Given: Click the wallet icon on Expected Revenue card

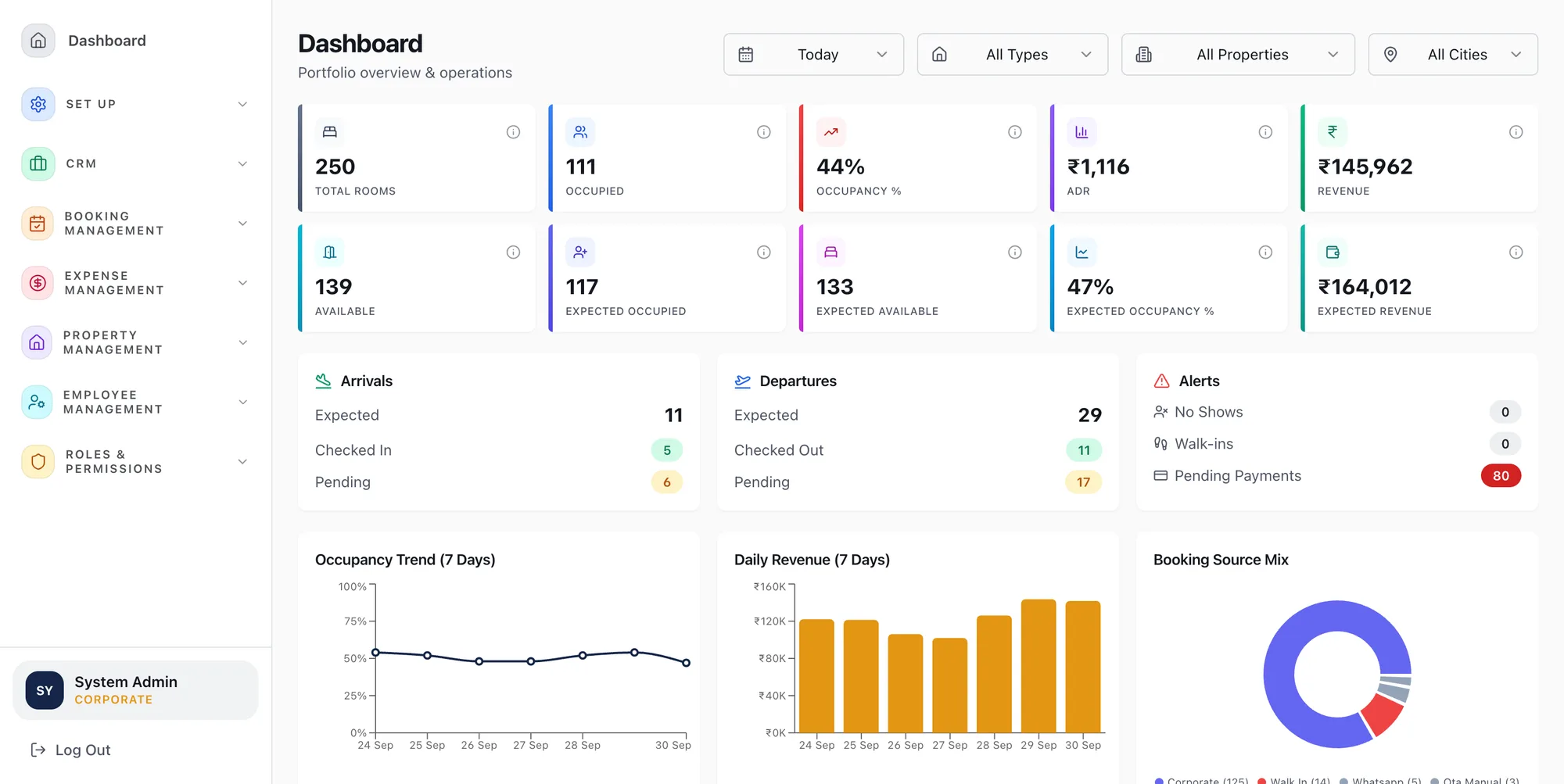Looking at the screenshot, I should [x=1333, y=252].
